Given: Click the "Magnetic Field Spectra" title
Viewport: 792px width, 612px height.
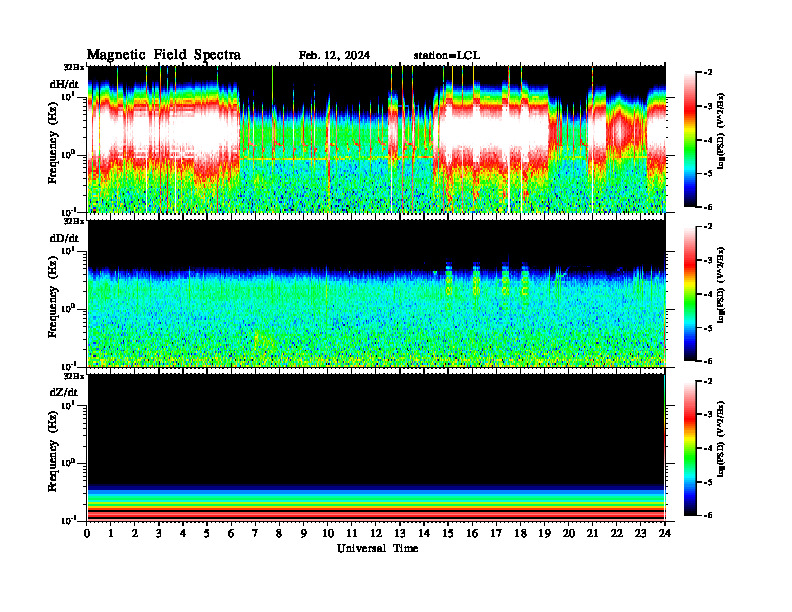Looking at the screenshot, I should [x=164, y=55].
